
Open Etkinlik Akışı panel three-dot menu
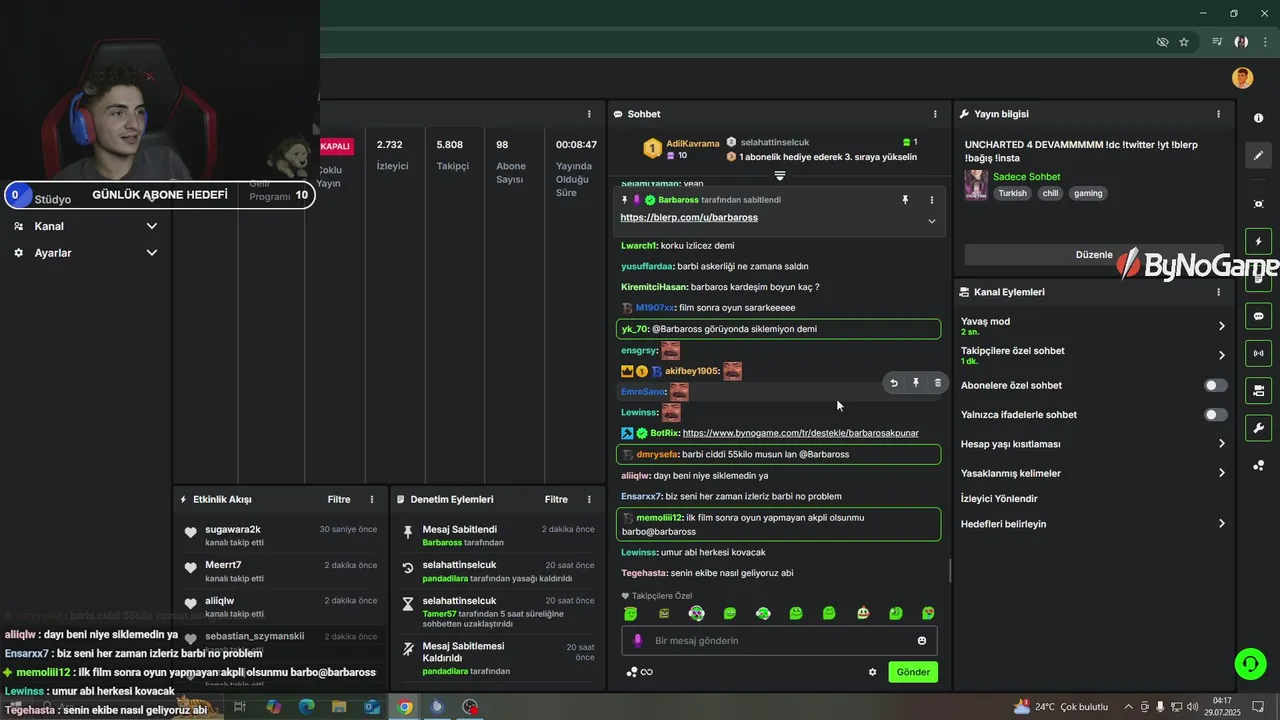[372, 499]
